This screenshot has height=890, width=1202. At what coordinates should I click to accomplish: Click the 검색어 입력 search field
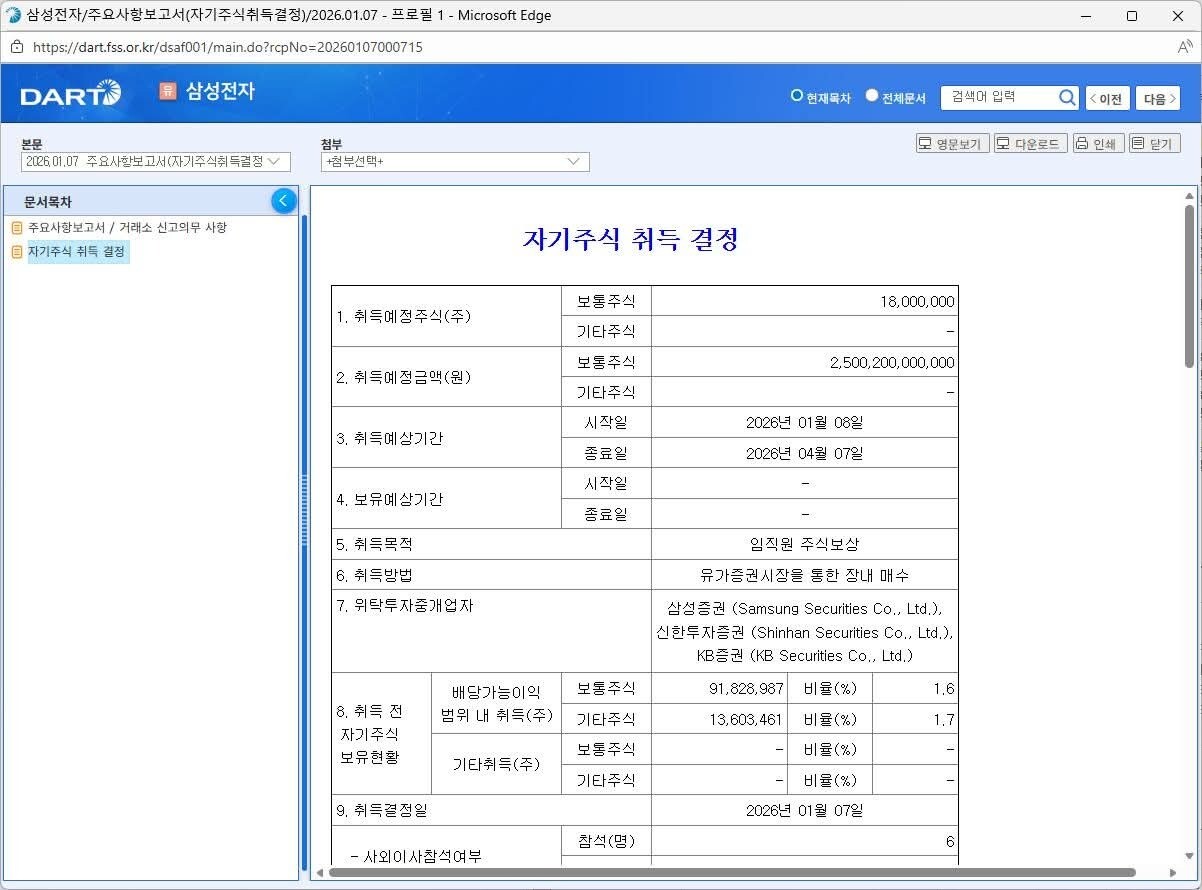(998, 97)
